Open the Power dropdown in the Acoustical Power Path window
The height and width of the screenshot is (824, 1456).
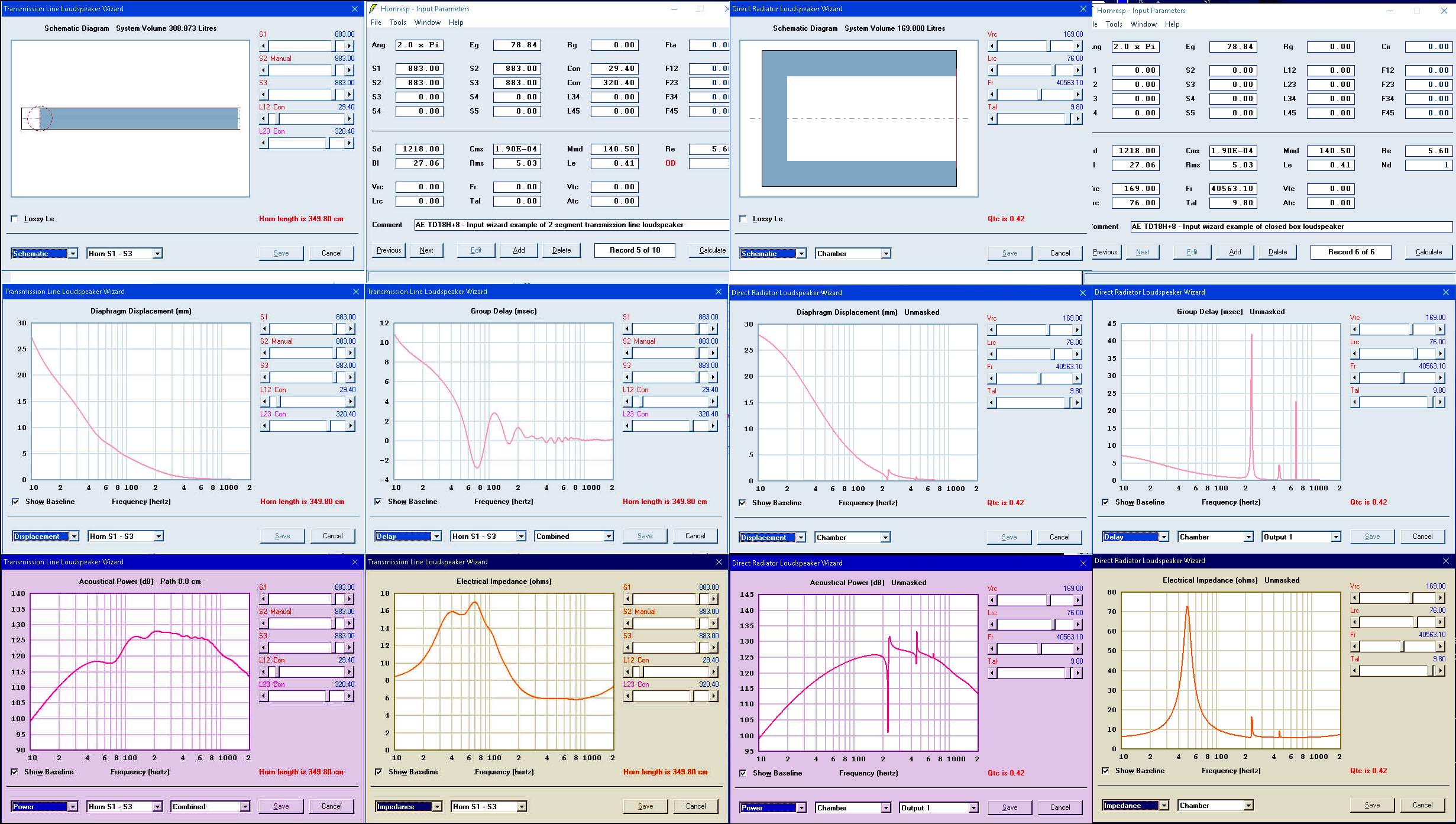coord(73,806)
